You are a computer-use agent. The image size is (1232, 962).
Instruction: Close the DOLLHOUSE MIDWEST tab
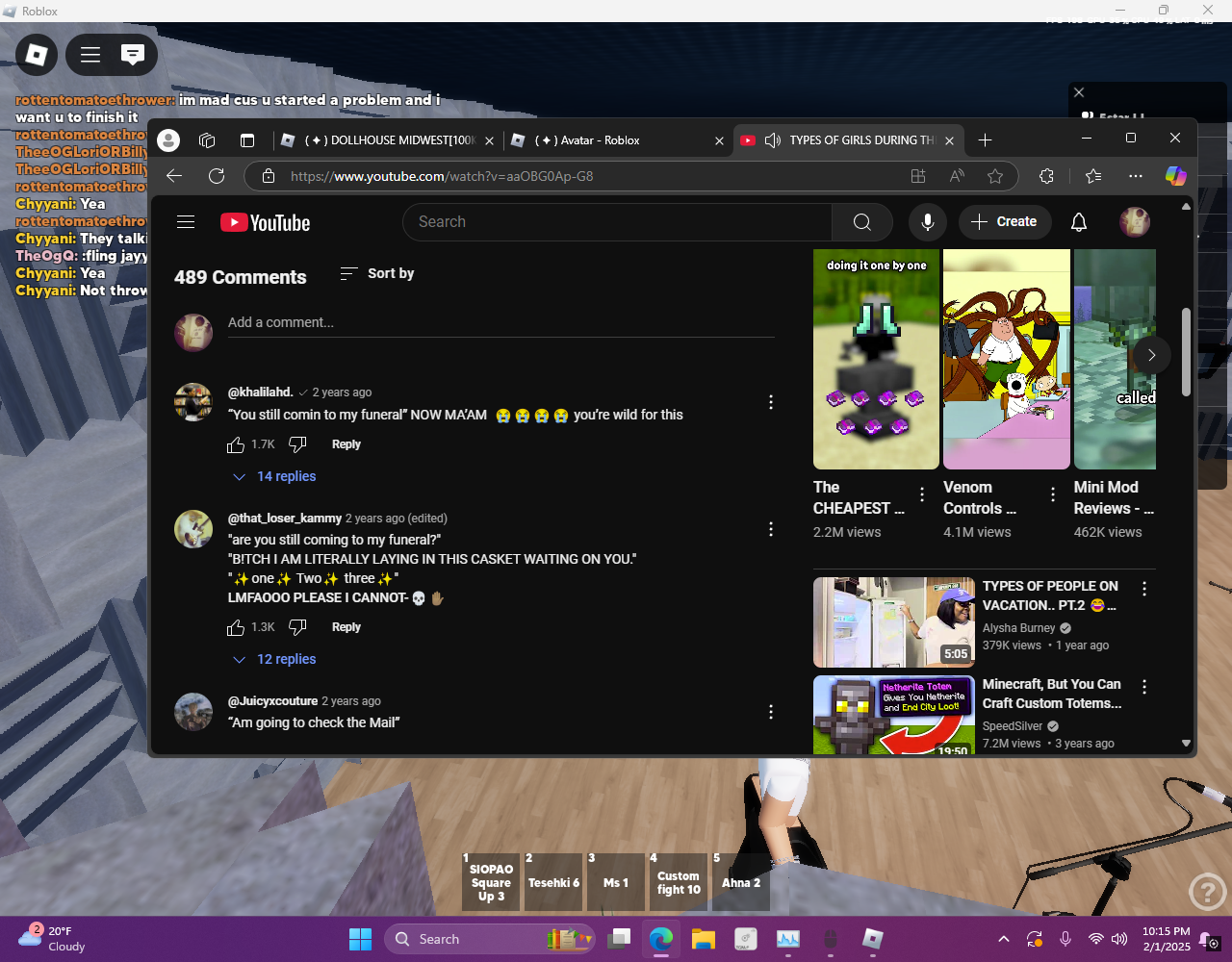point(489,140)
